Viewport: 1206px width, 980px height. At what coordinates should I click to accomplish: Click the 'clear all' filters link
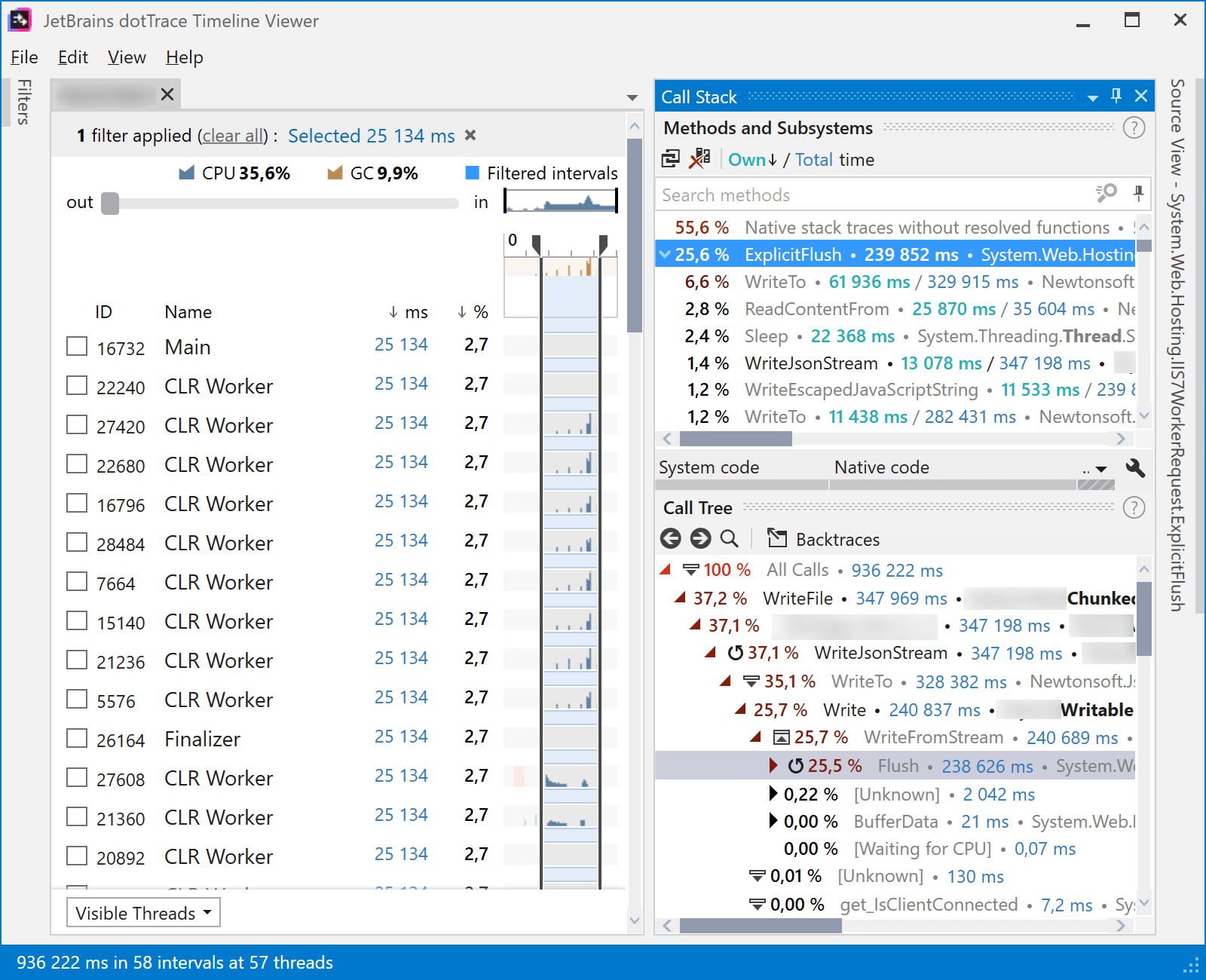(233, 136)
